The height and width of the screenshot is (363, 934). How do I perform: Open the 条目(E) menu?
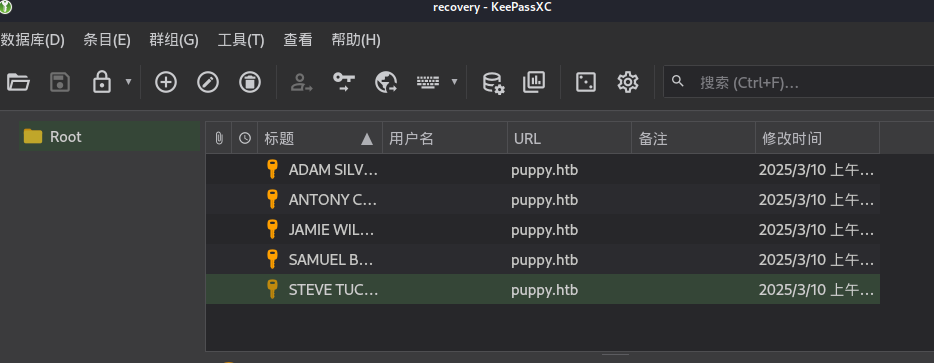[107, 40]
